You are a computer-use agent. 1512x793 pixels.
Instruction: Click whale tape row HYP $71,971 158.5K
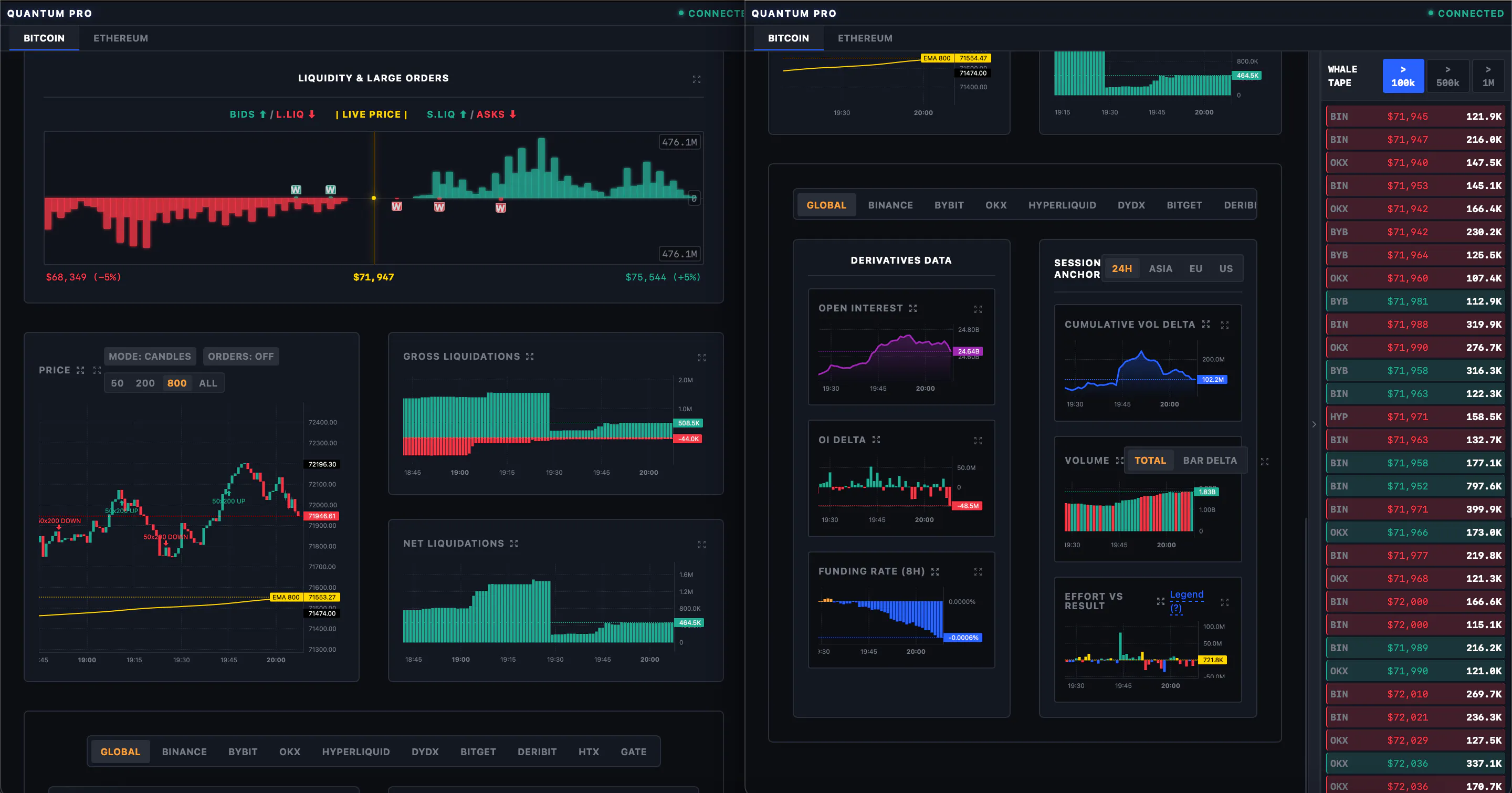point(1415,417)
